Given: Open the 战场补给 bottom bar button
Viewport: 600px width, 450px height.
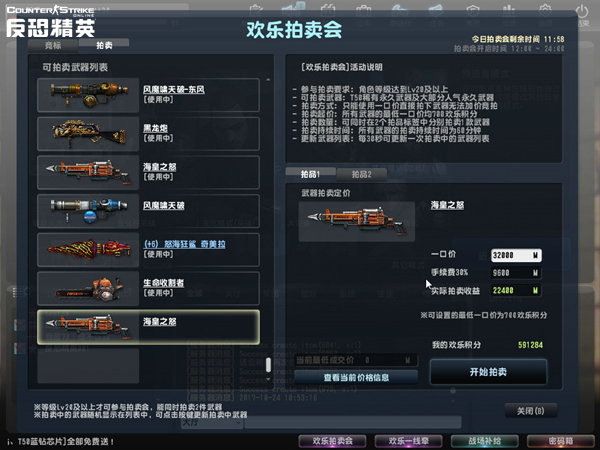Looking at the screenshot, I should click(x=484, y=441).
